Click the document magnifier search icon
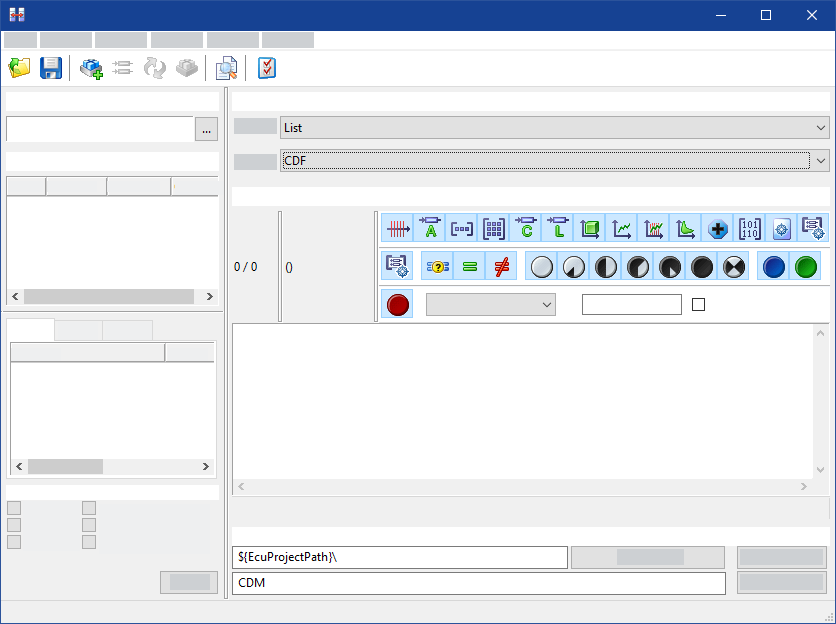 (227, 68)
